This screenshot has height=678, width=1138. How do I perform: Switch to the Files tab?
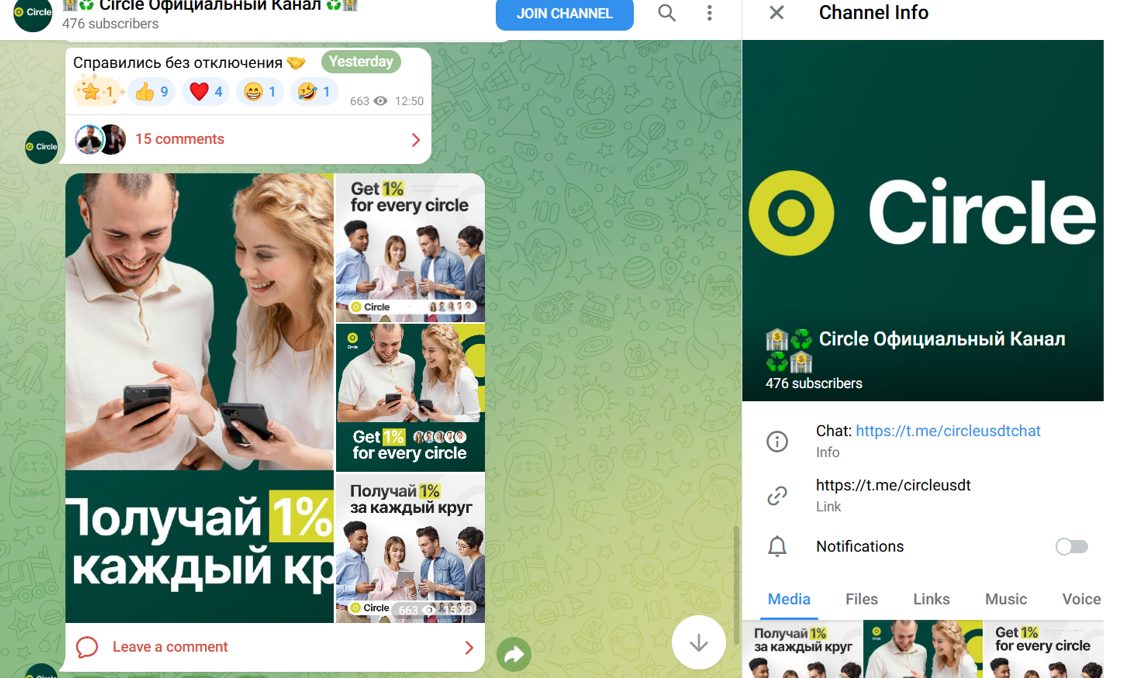(x=861, y=599)
